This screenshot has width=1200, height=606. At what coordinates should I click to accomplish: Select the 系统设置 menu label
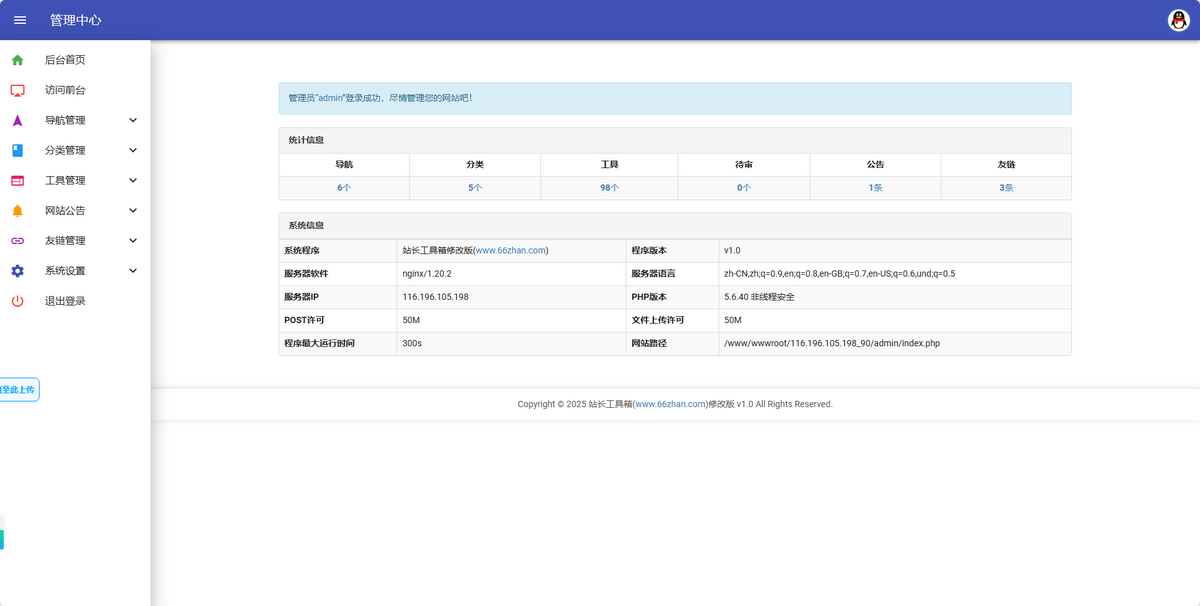coord(65,270)
